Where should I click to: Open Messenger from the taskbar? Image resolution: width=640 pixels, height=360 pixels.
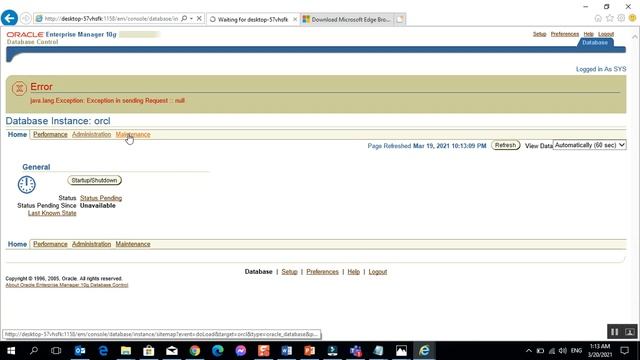(x=241, y=351)
